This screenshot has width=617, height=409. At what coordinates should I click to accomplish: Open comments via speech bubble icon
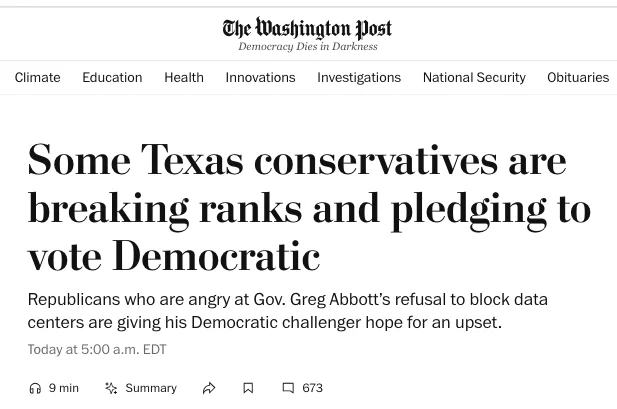(288, 388)
